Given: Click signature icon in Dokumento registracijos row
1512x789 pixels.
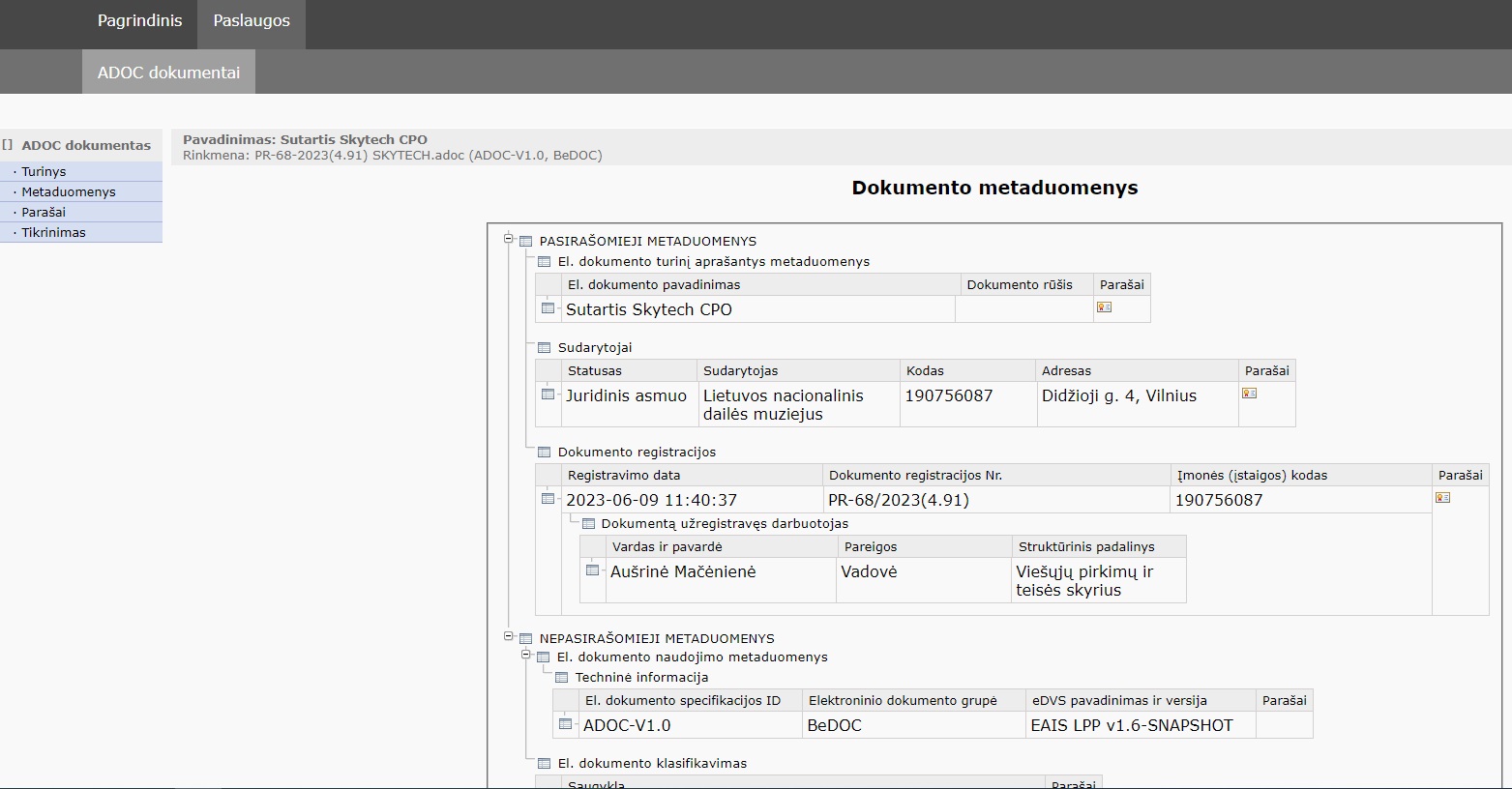Looking at the screenshot, I should tap(1442, 498).
